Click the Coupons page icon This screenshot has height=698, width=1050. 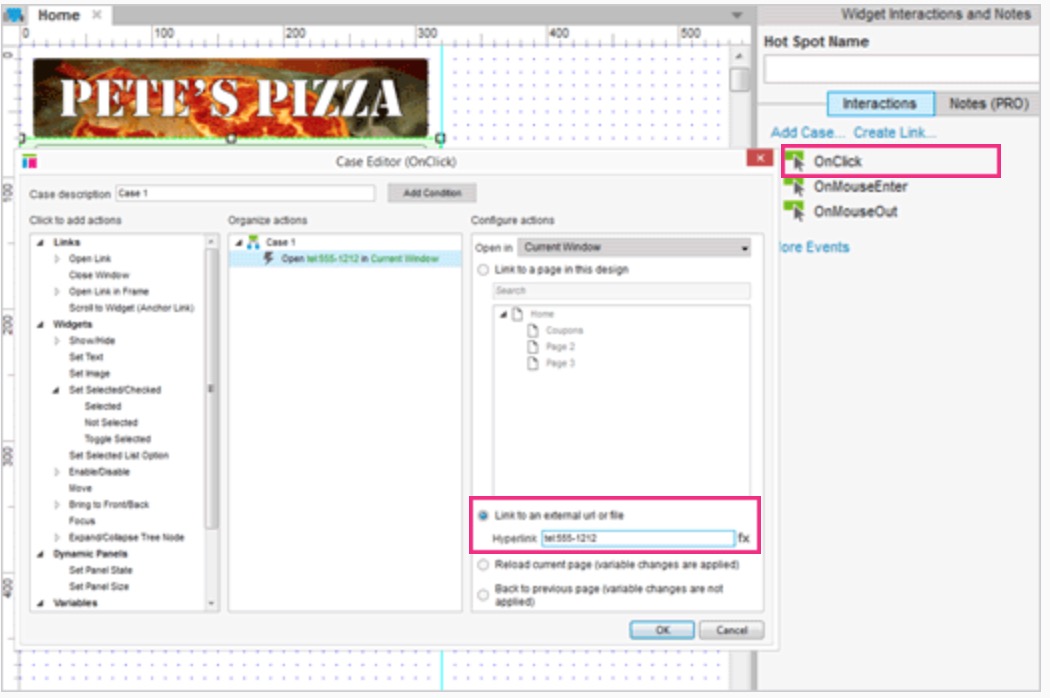tap(533, 330)
